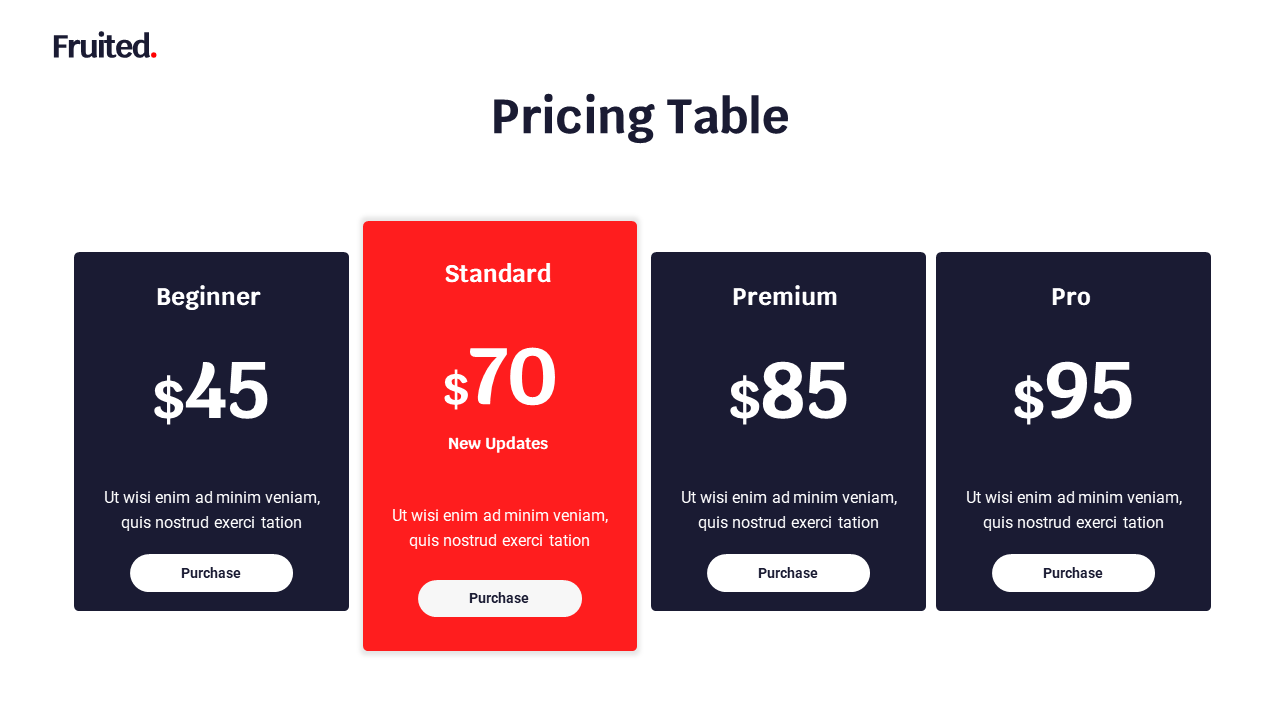Click the $85 price
Image resolution: width=1280 pixels, height=720 pixels.
tap(788, 392)
